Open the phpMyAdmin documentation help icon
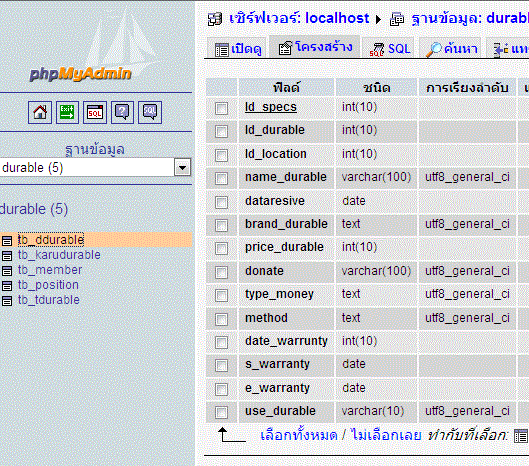This screenshot has height=466, width=529. (122, 112)
